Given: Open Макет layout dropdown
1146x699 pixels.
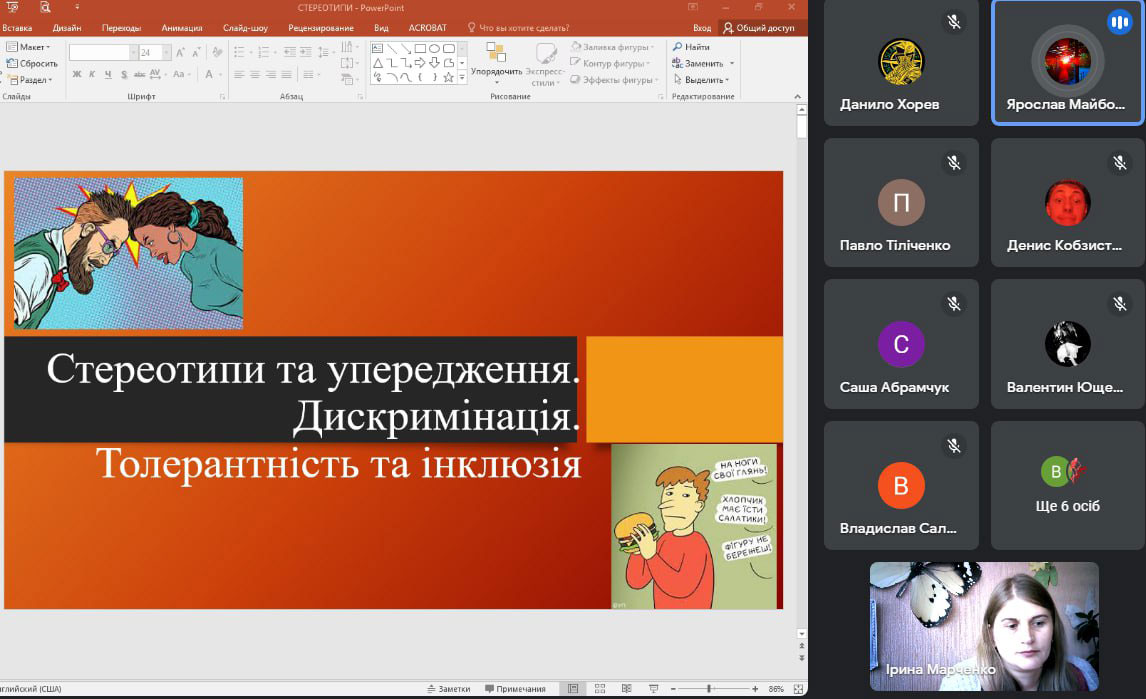Looking at the screenshot, I should pyautogui.click(x=29, y=47).
